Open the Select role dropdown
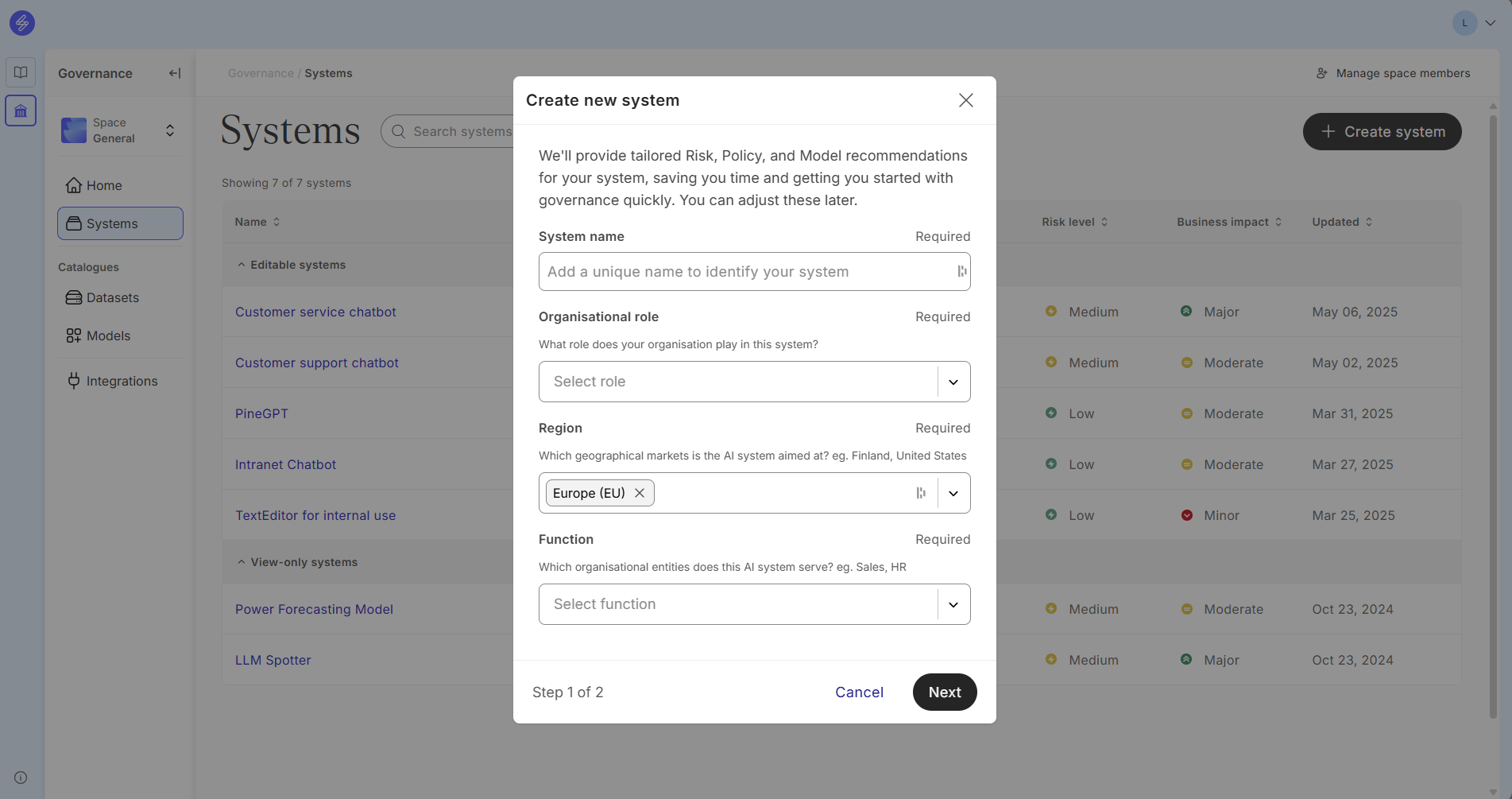The image size is (1512, 799). click(x=753, y=382)
